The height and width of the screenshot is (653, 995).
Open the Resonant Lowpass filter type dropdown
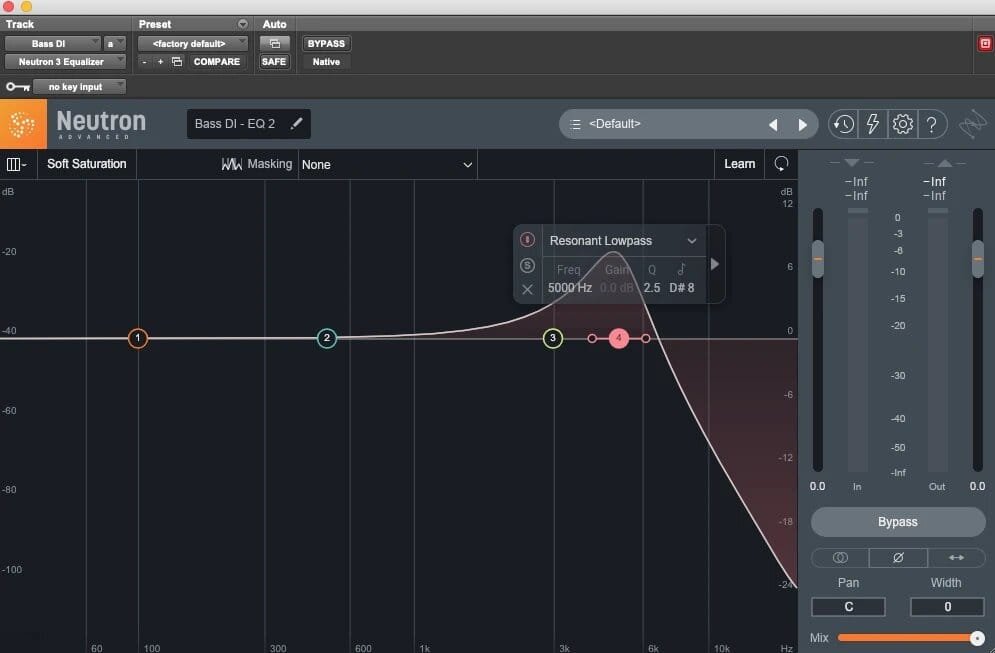point(623,241)
